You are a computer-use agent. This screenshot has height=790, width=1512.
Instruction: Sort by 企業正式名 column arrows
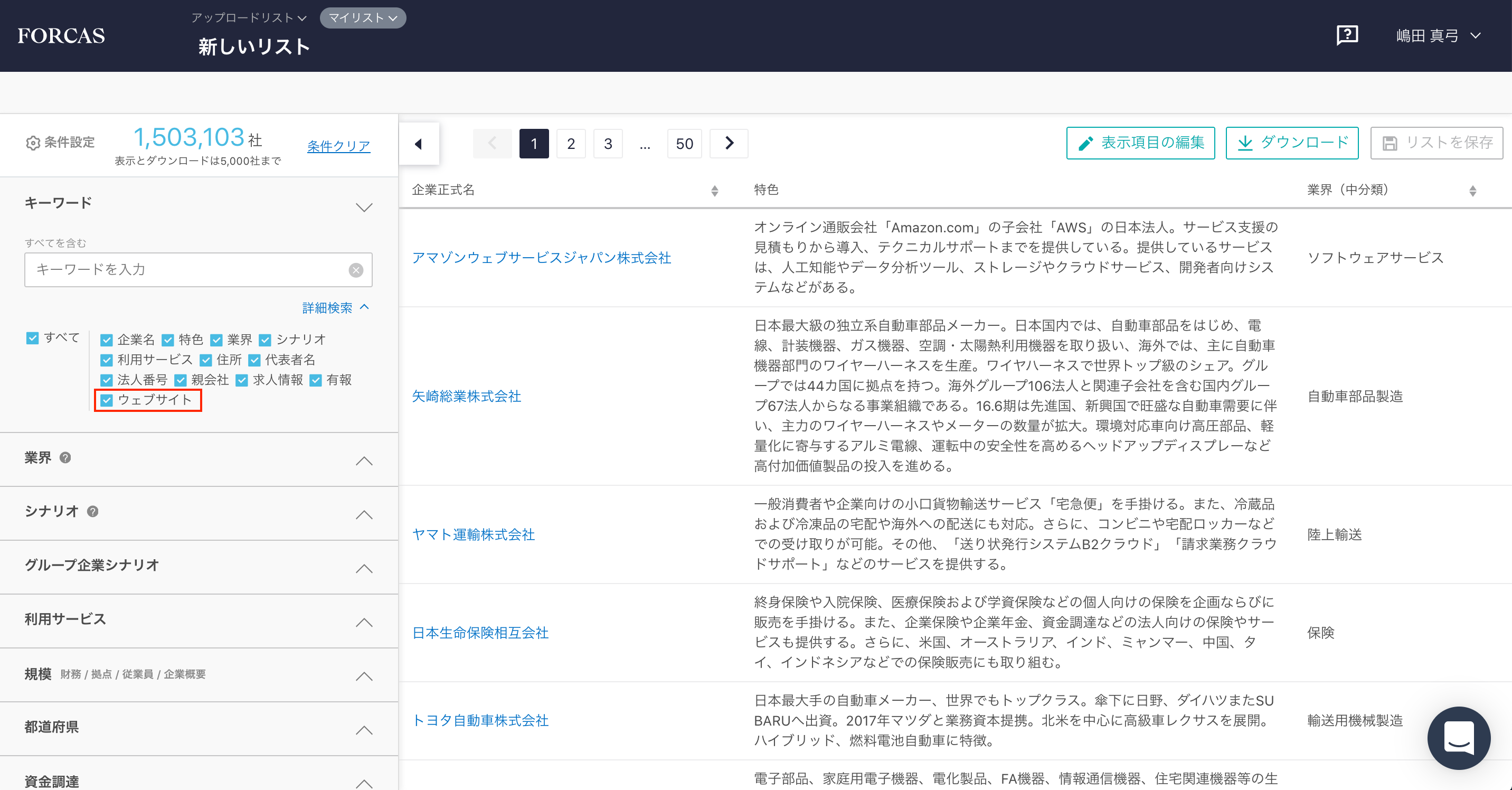(714, 191)
